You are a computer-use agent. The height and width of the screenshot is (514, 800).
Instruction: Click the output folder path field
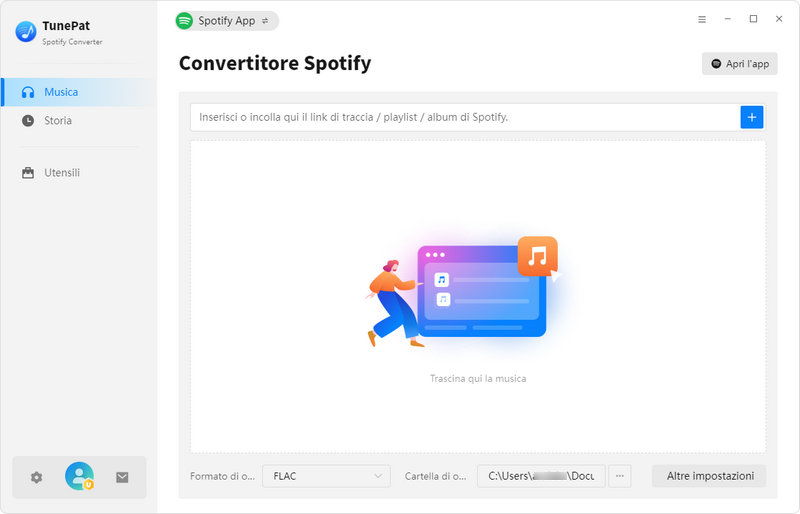point(541,476)
